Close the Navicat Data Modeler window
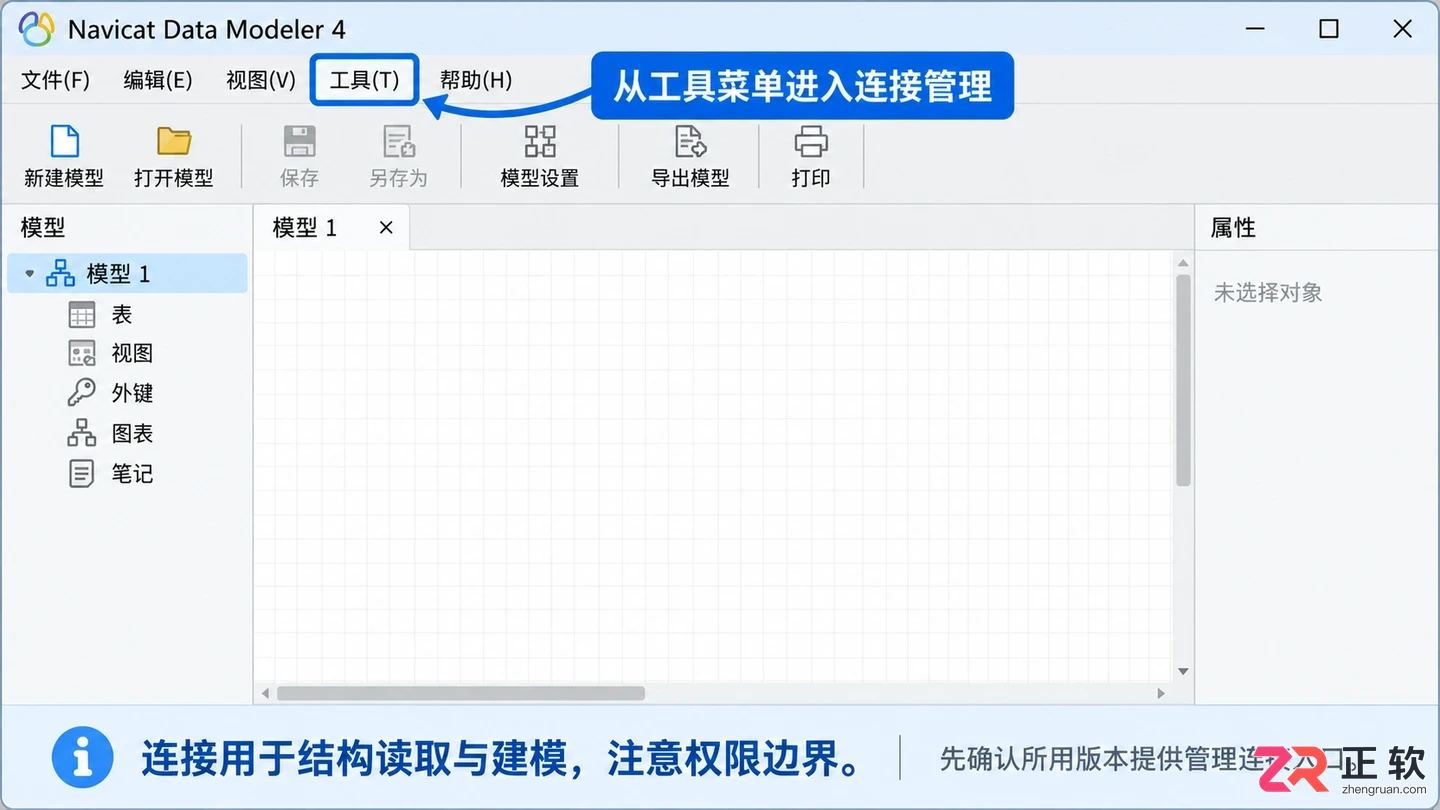 [1403, 29]
